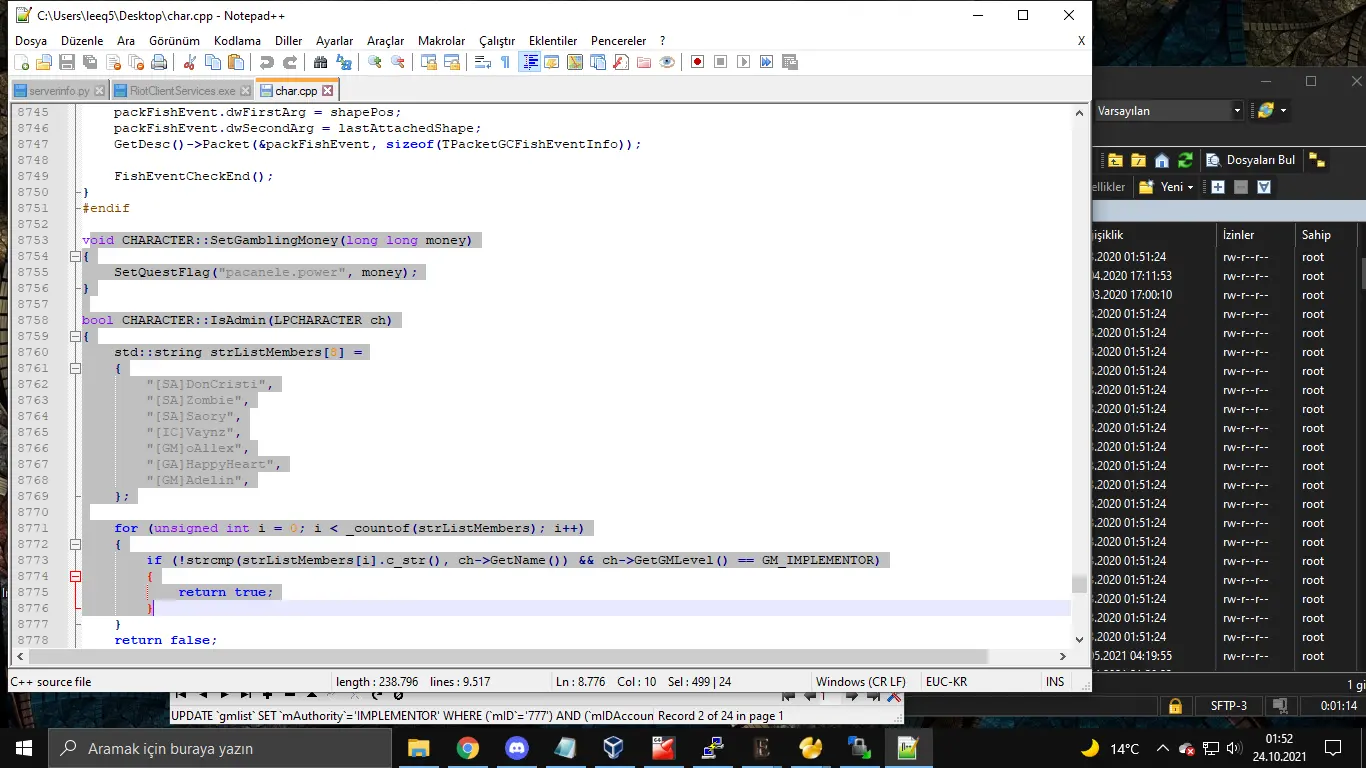
Task: Switch to the RiotClientServices.exe tab
Action: pyautogui.click(x=182, y=91)
